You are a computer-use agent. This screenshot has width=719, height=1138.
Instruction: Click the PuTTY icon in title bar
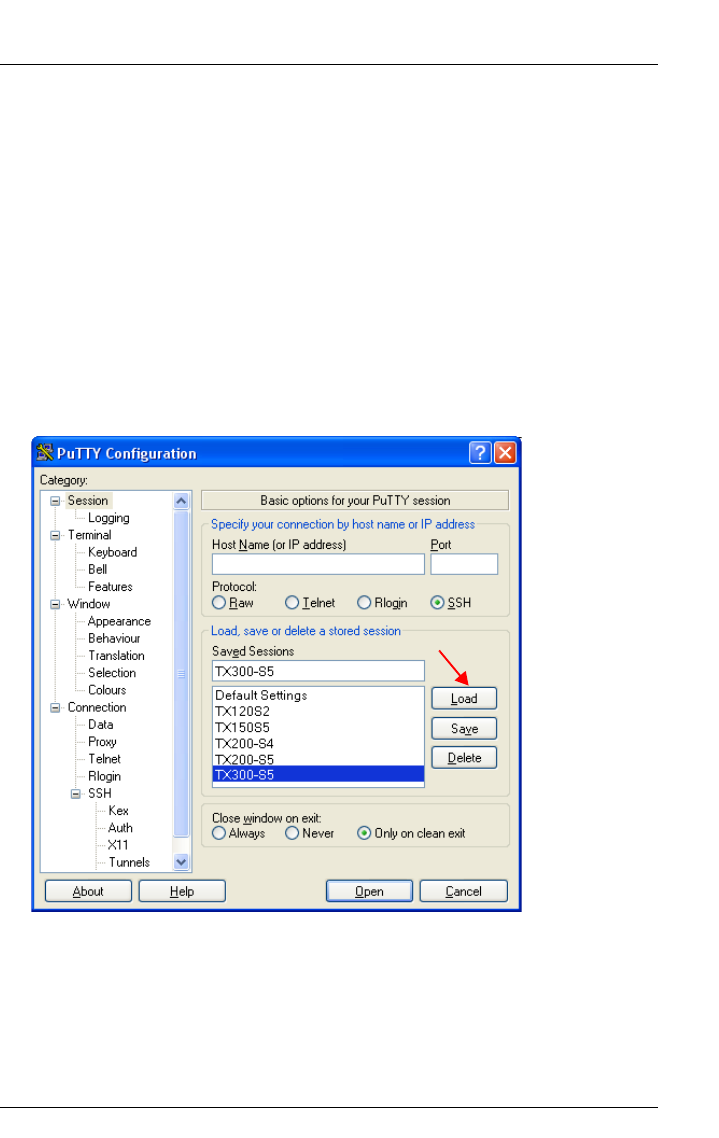click(45, 452)
